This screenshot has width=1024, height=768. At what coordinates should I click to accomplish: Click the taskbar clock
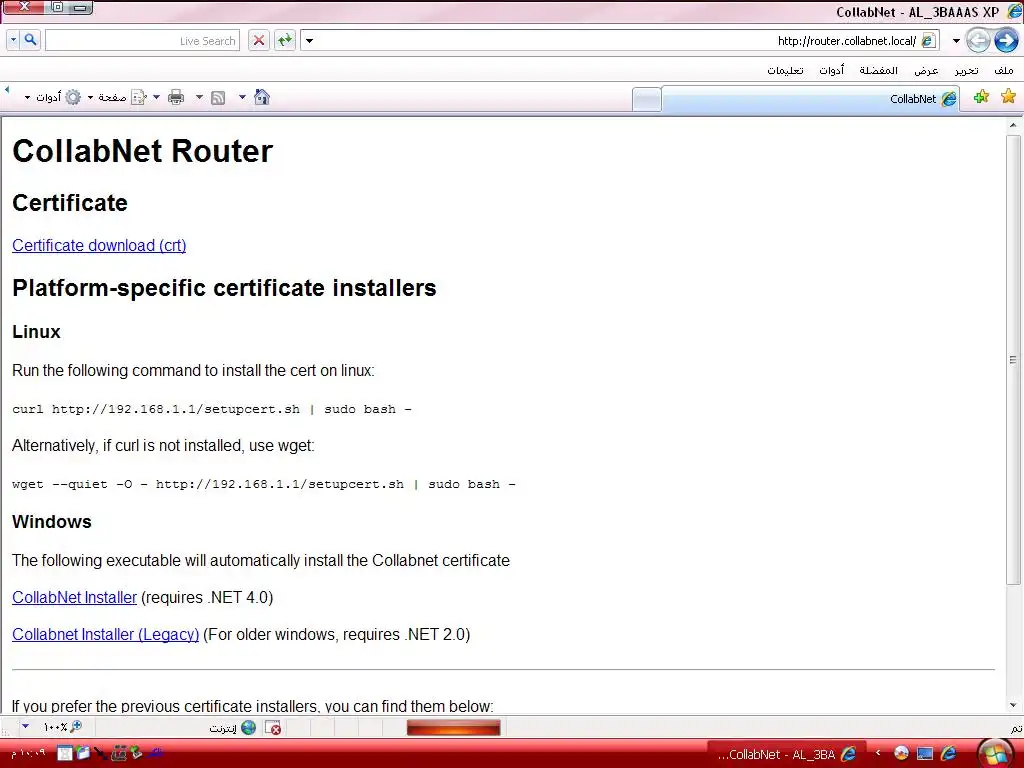28,753
